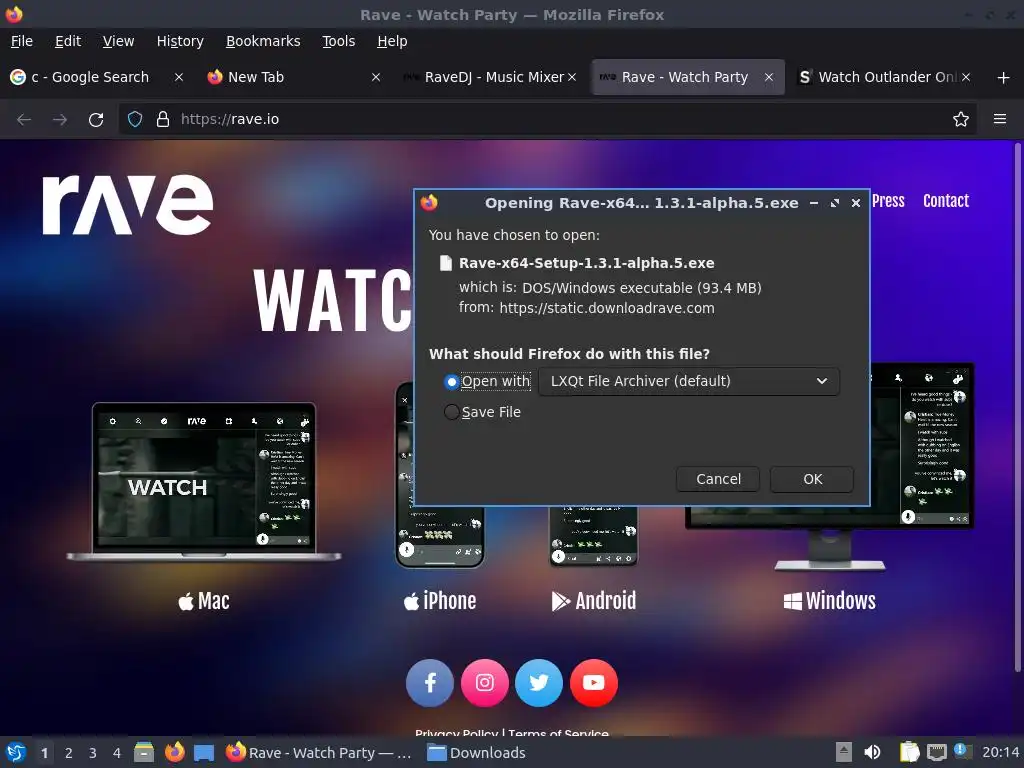Switch to virtual desktop 4
The height and width of the screenshot is (768, 1024).
point(117,753)
